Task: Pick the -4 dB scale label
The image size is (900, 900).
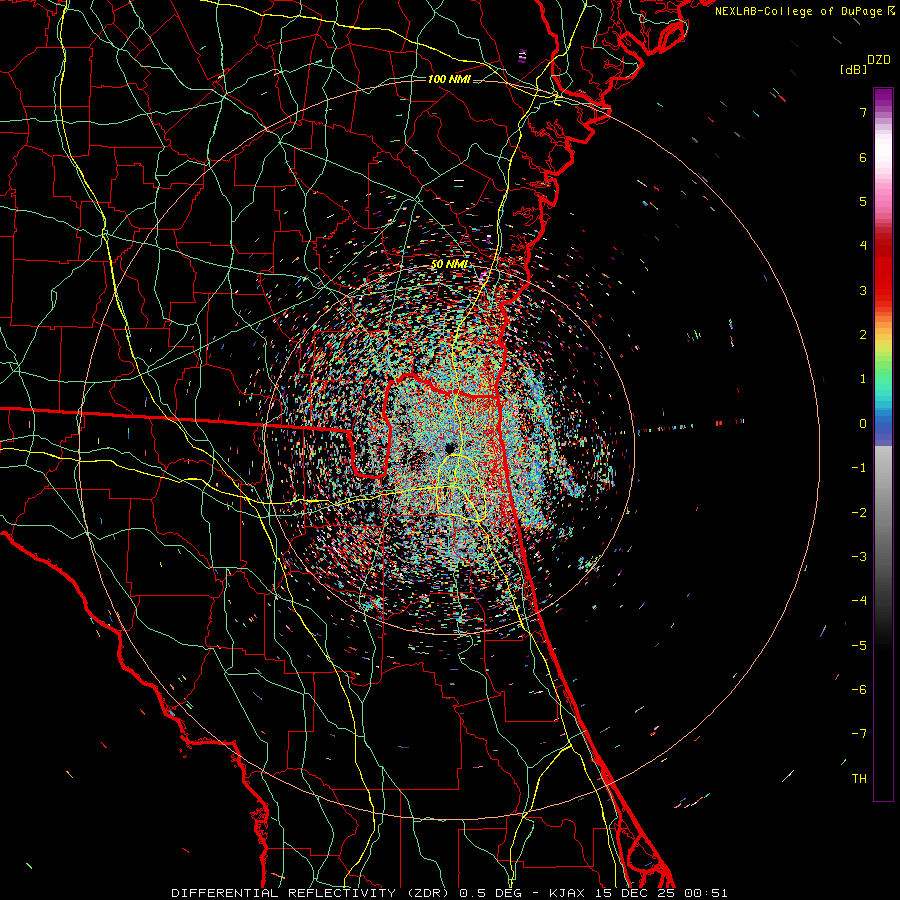Action: (859, 601)
